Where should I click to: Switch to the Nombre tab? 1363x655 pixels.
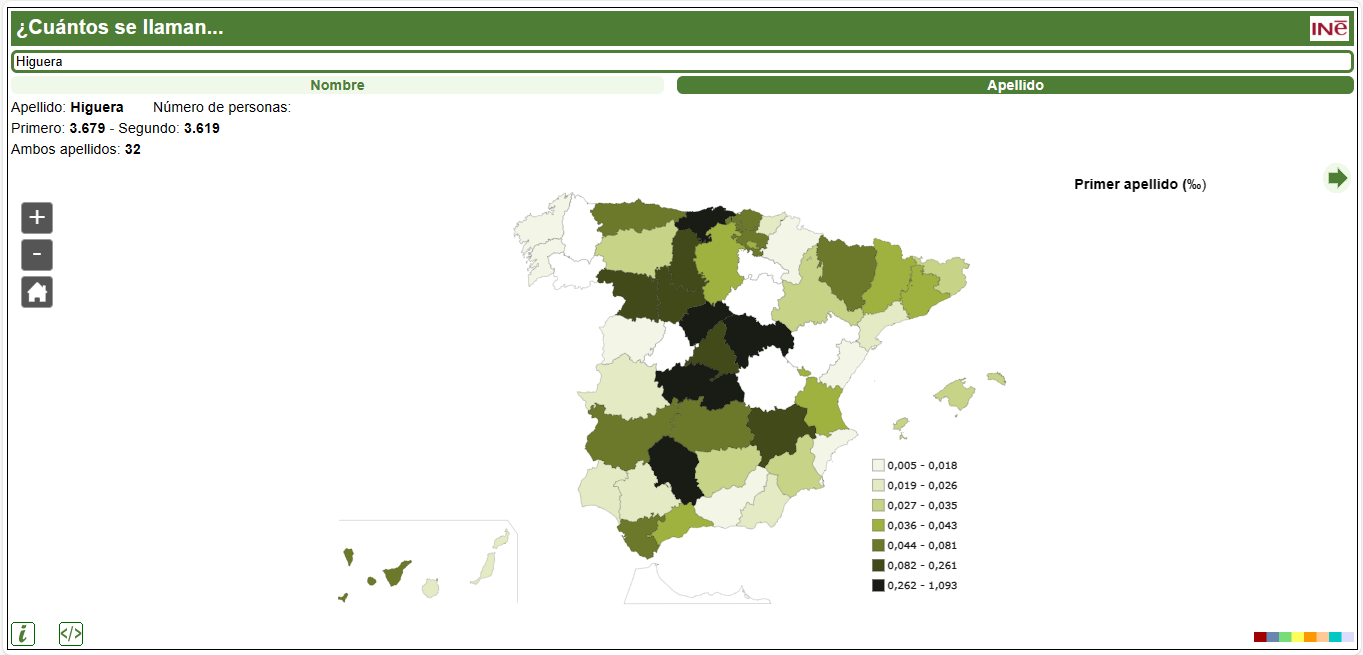point(337,85)
